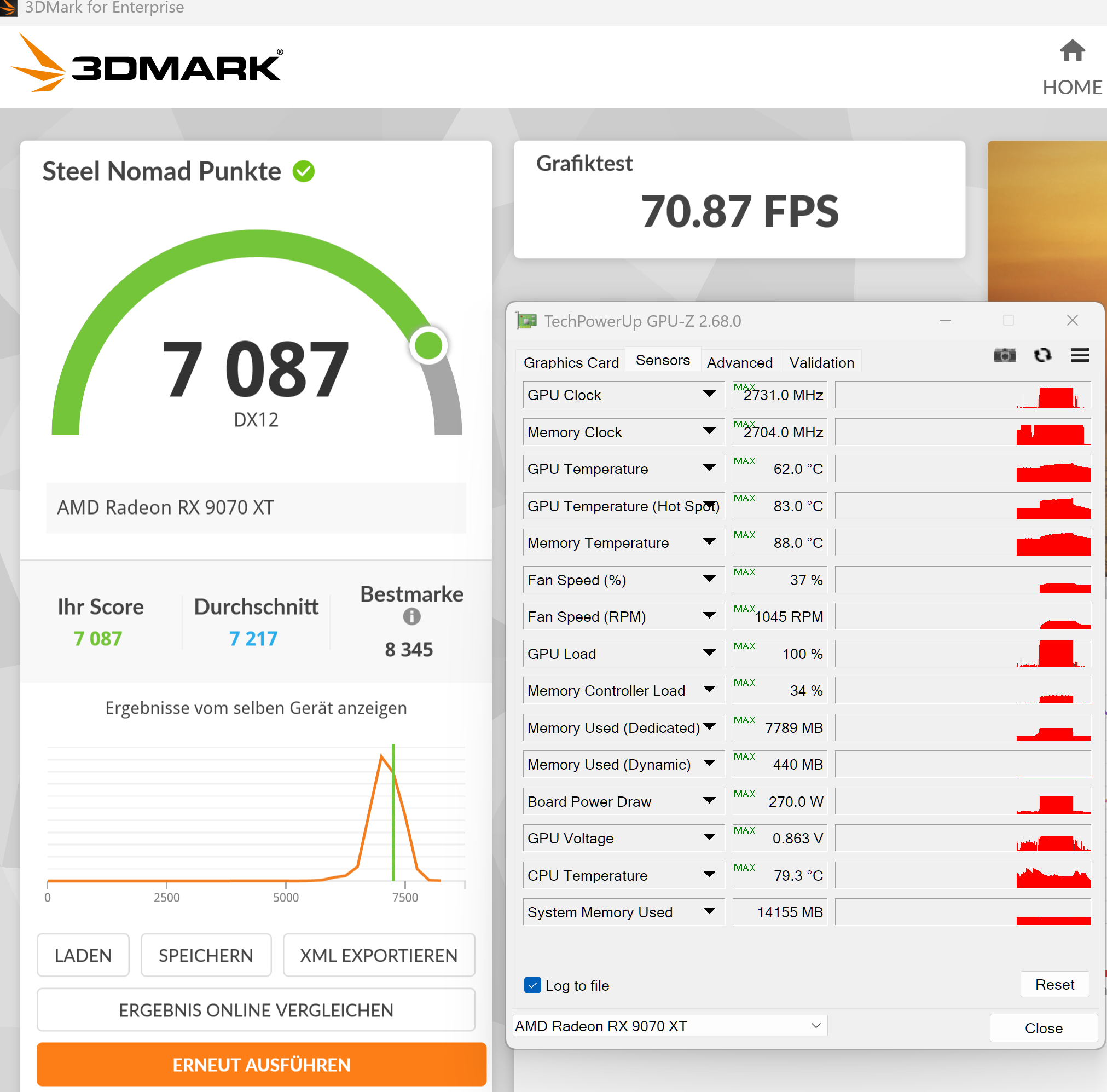Uncheck the Log to file checkbox
1107x1092 pixels.
532,985
